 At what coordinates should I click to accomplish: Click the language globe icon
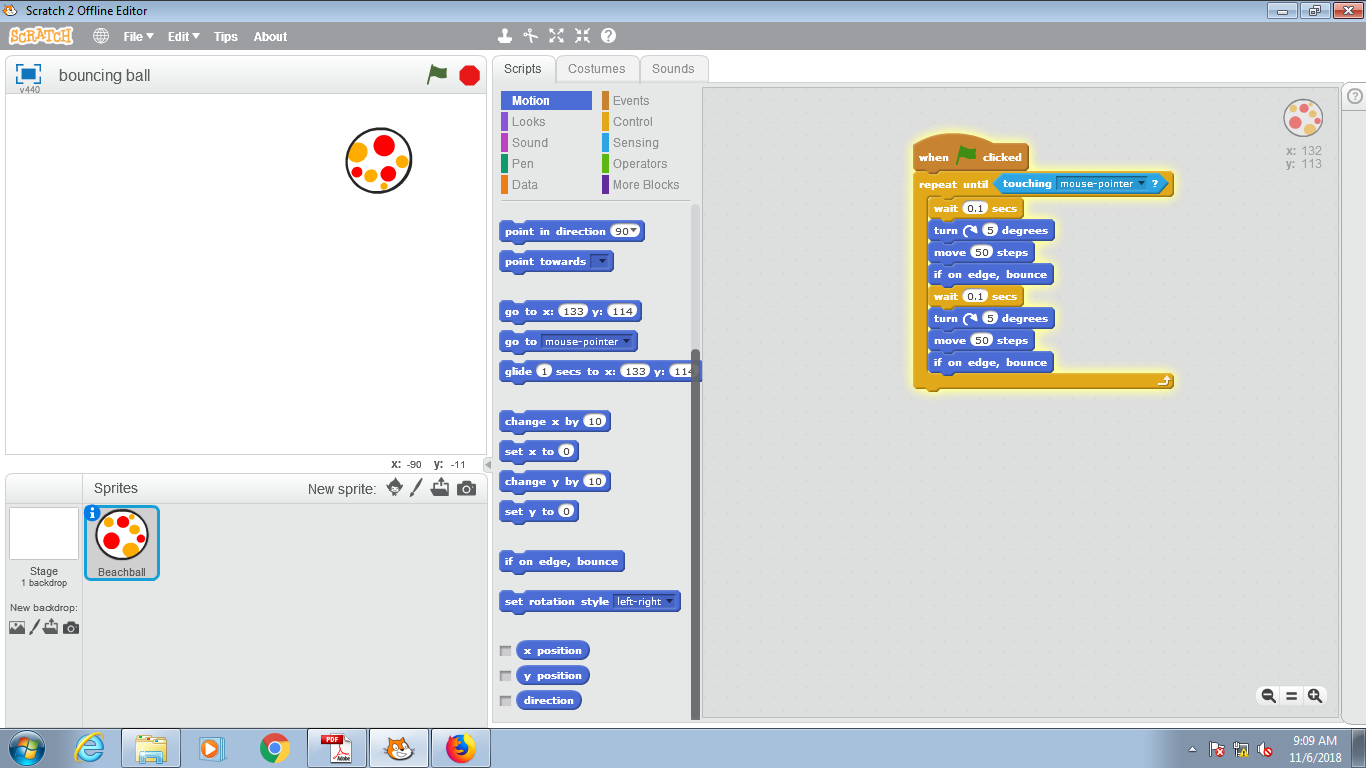point(99,36)
